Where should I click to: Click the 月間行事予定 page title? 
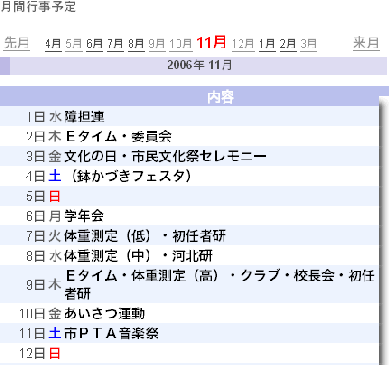tap(38, 7)
